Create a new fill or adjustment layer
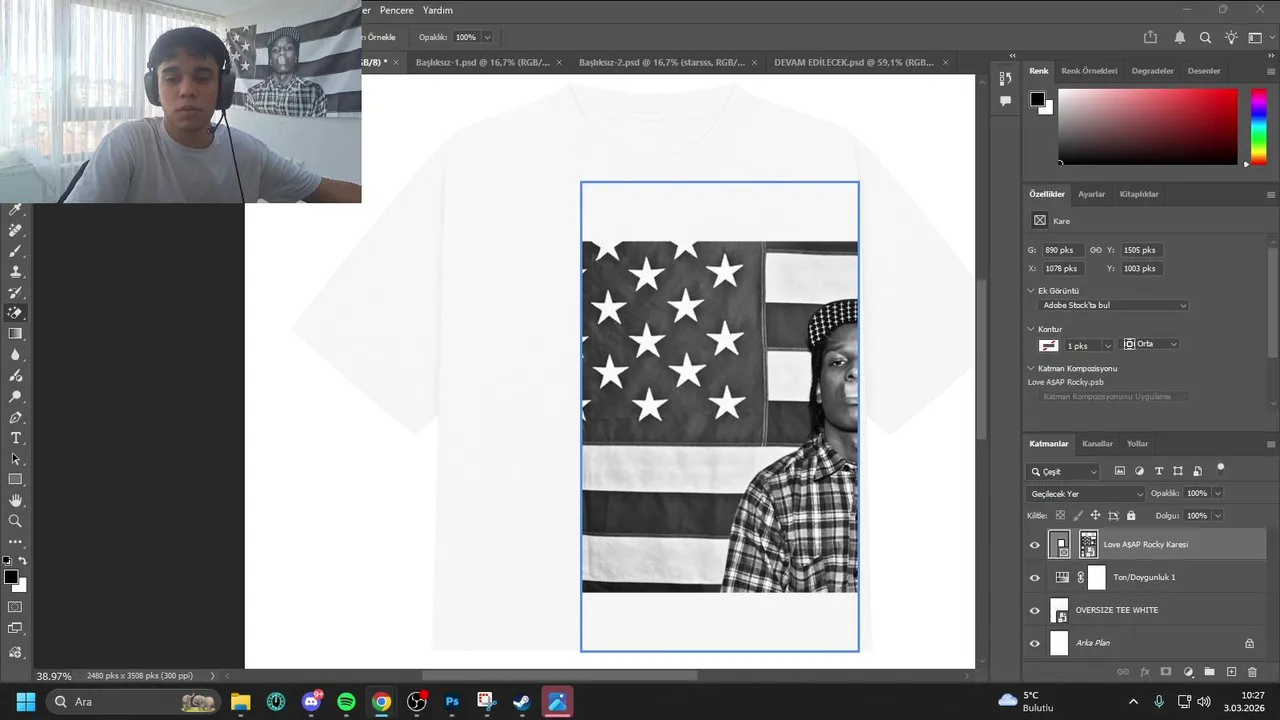The width and height of the screenshot is (1280, 720). [x=1188, y=672]
